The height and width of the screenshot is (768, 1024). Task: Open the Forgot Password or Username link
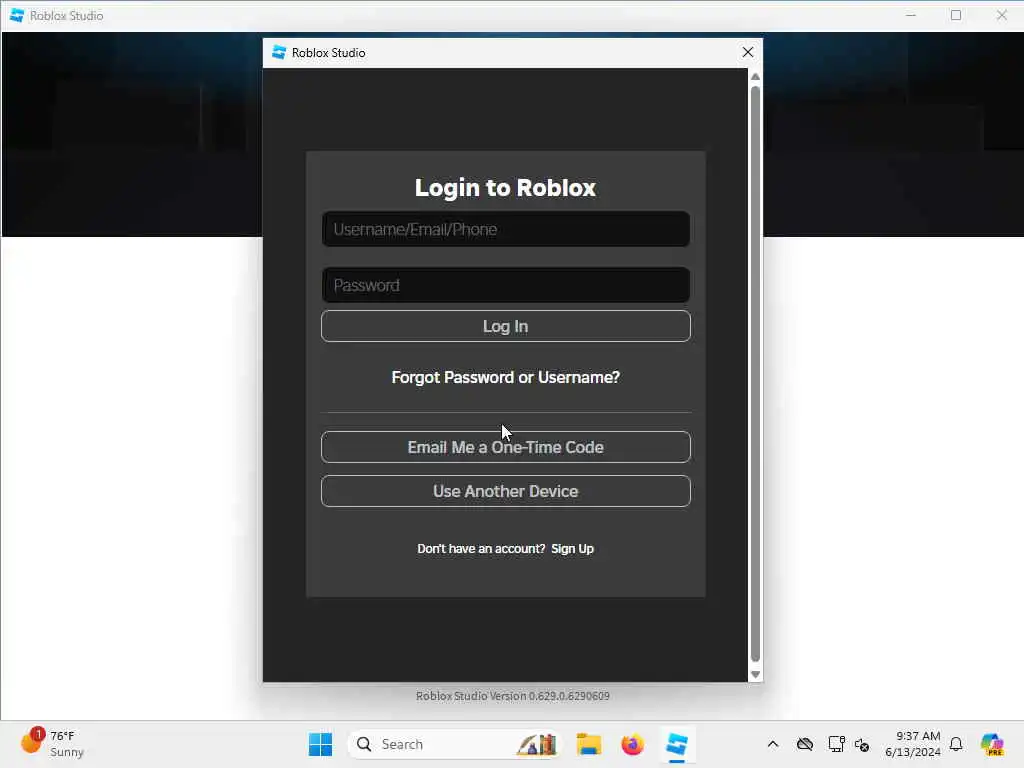tap(505, 377)
